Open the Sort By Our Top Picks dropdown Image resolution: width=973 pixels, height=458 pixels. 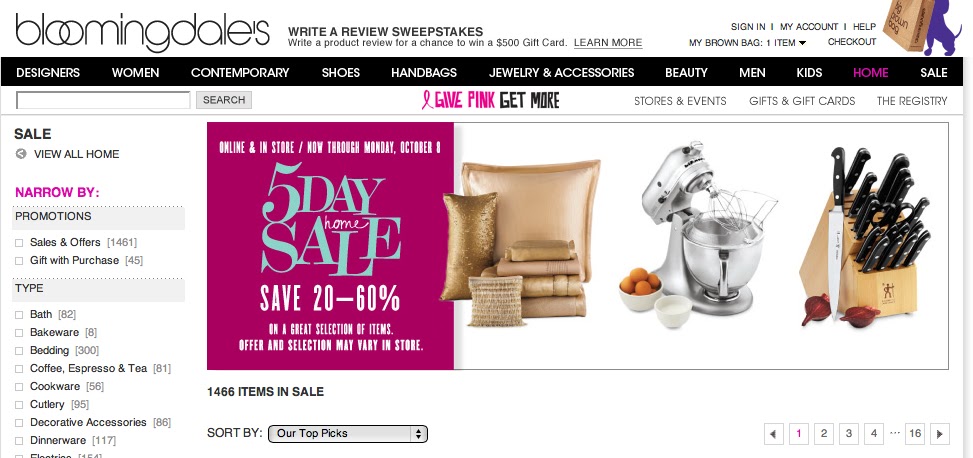coord(348,433)
